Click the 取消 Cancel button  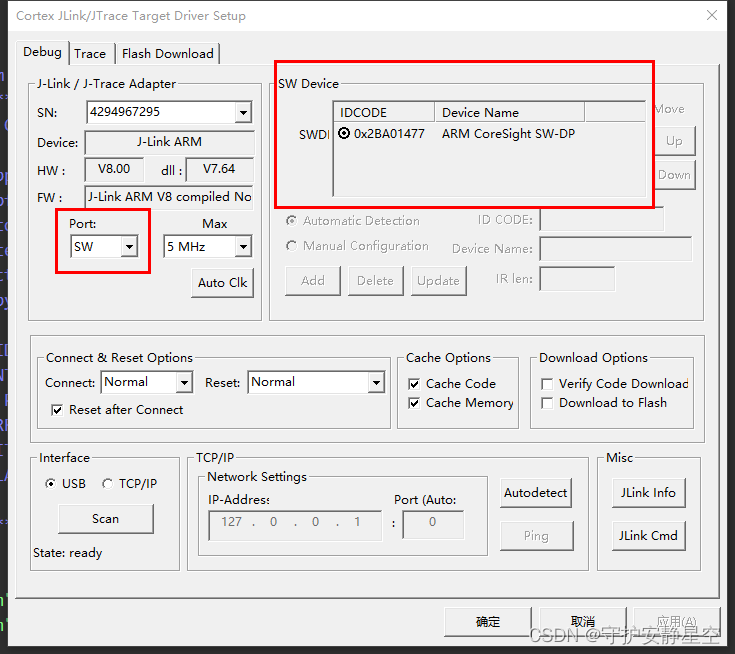pyautogui.click(x=583, y=622)
